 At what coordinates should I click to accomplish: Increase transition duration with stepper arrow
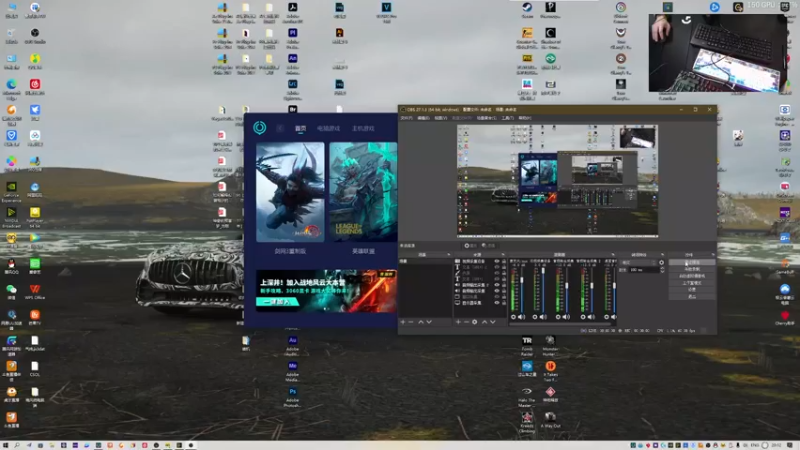662,268
